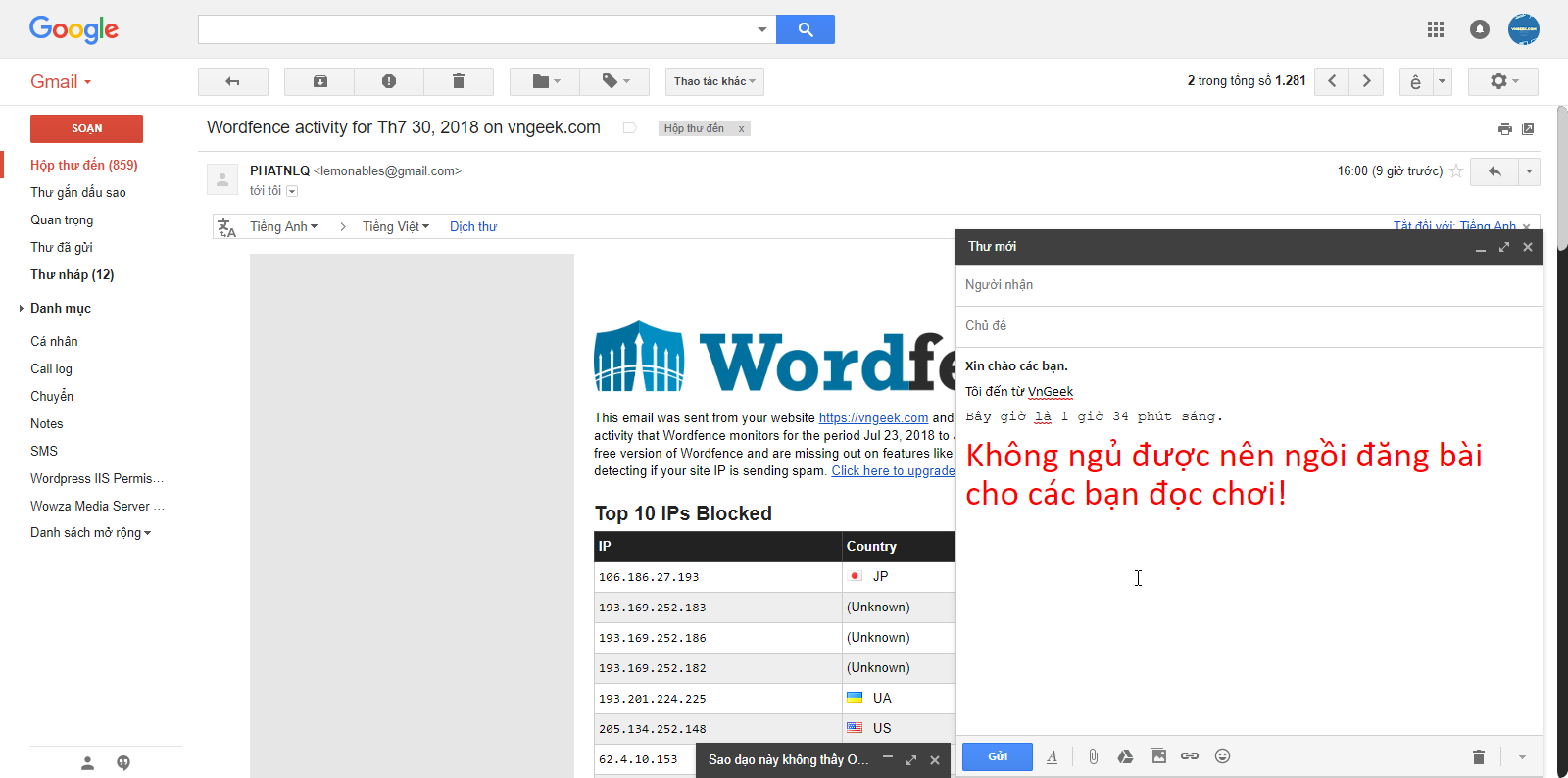Toggle the importance marker beside the subject
The image size is (1568, 778).
630,128
